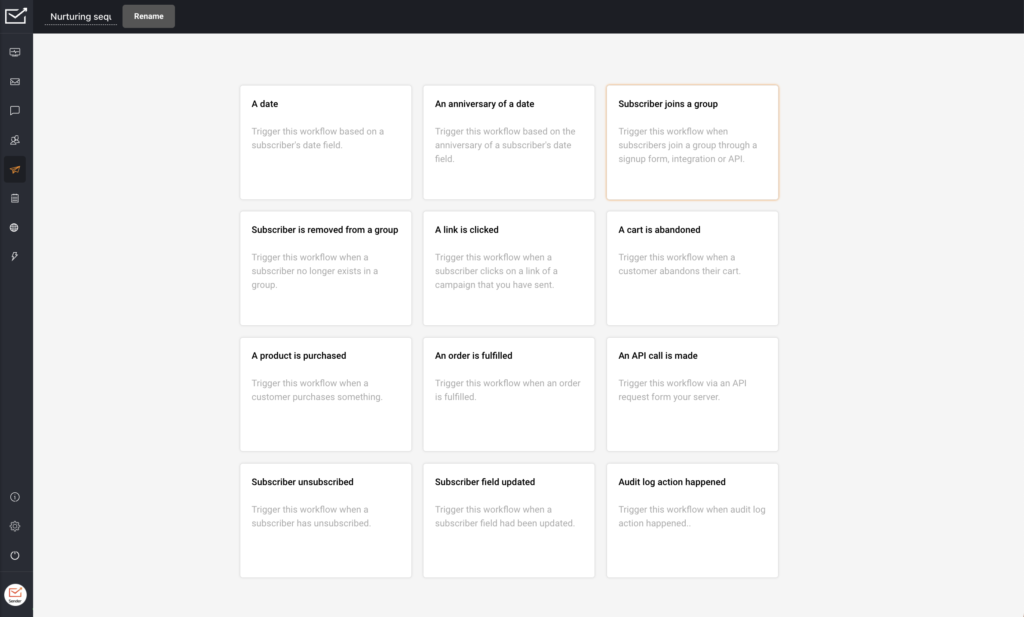This screenshot has width=1024, height=617.
Task: Pick 'Subscriber field updated' trigger card
Action: tap(509, 520)
